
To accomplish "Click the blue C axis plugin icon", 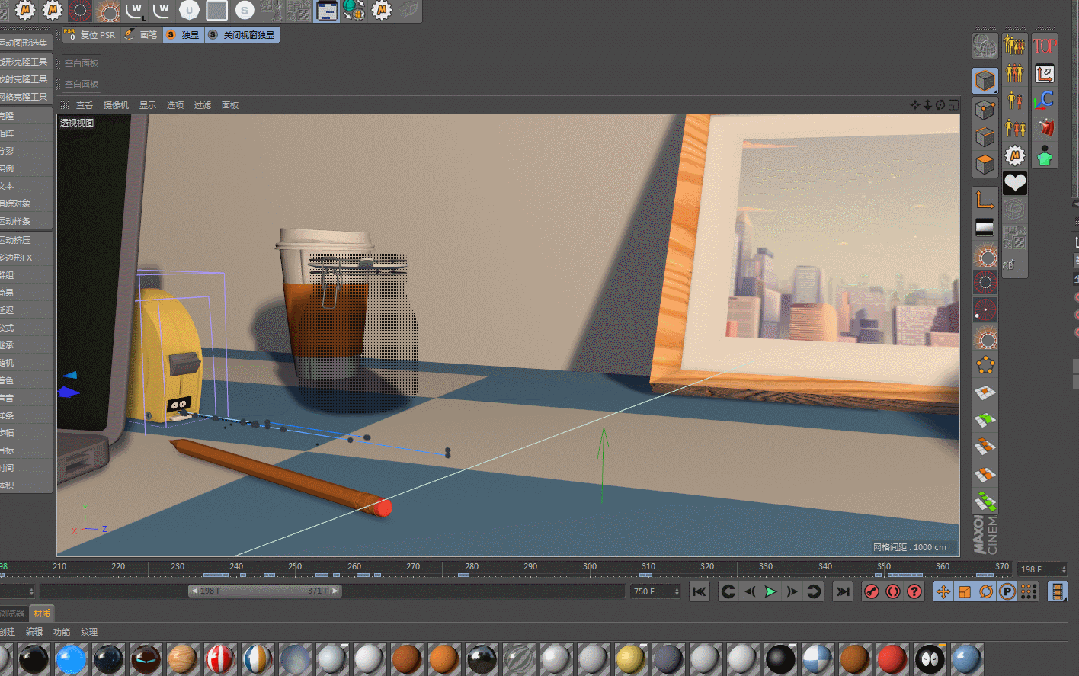I will tap(1044, 101).
